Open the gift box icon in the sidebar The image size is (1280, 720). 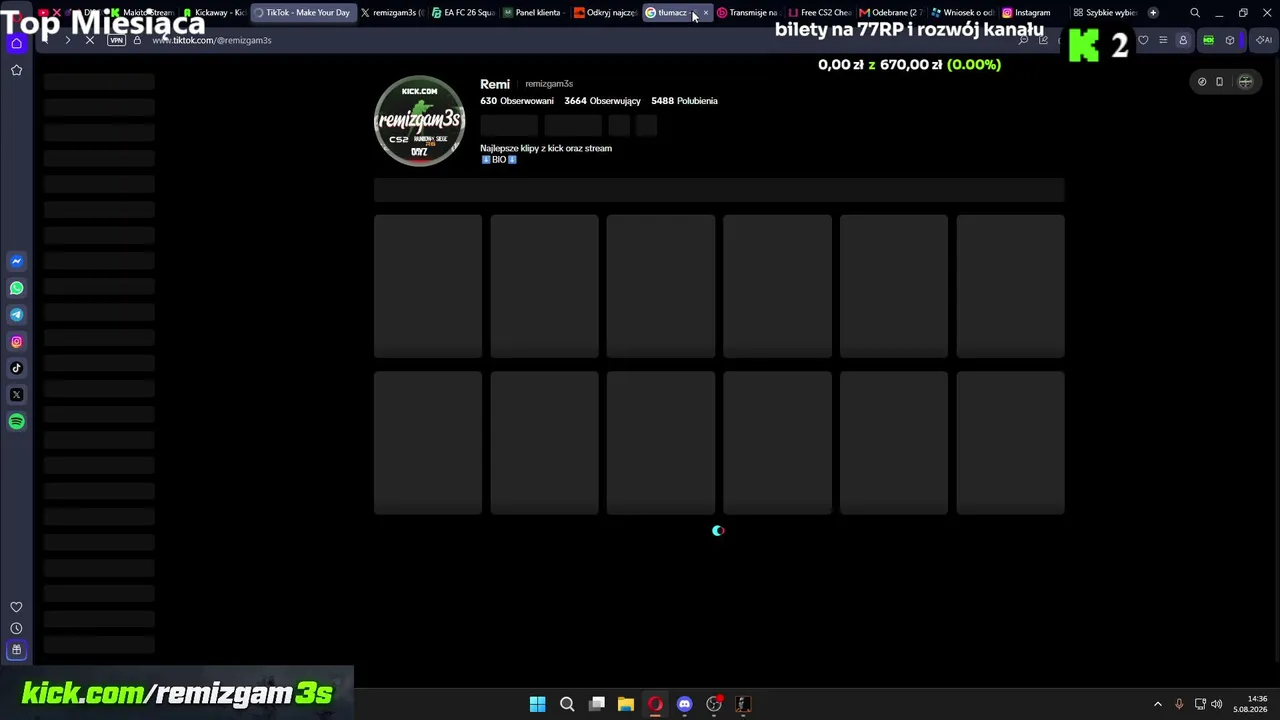(16, 650)
